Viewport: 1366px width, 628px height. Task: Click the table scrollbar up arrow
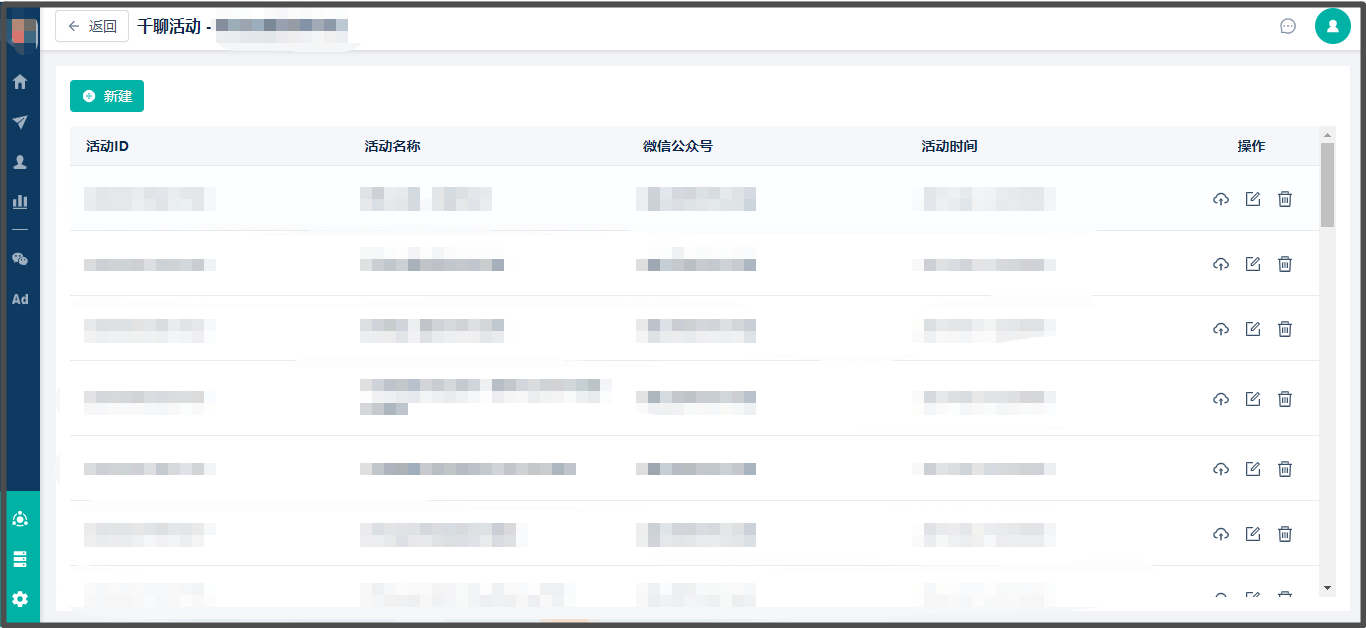point(1328,134)
